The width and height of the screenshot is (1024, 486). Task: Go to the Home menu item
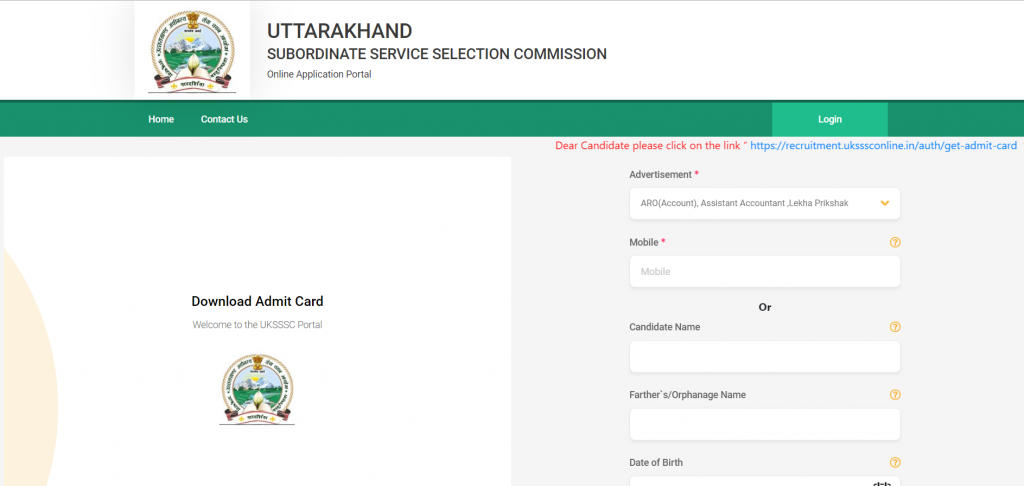tap(161, 120)
